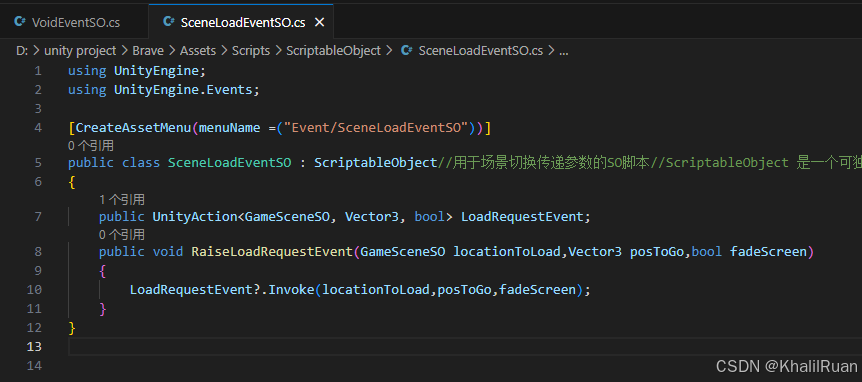Image resolution: width=862 pixels, height=382 pixels.
Task: Click 'ScriptableObject' base class on line 5
Action: [376, 163]
